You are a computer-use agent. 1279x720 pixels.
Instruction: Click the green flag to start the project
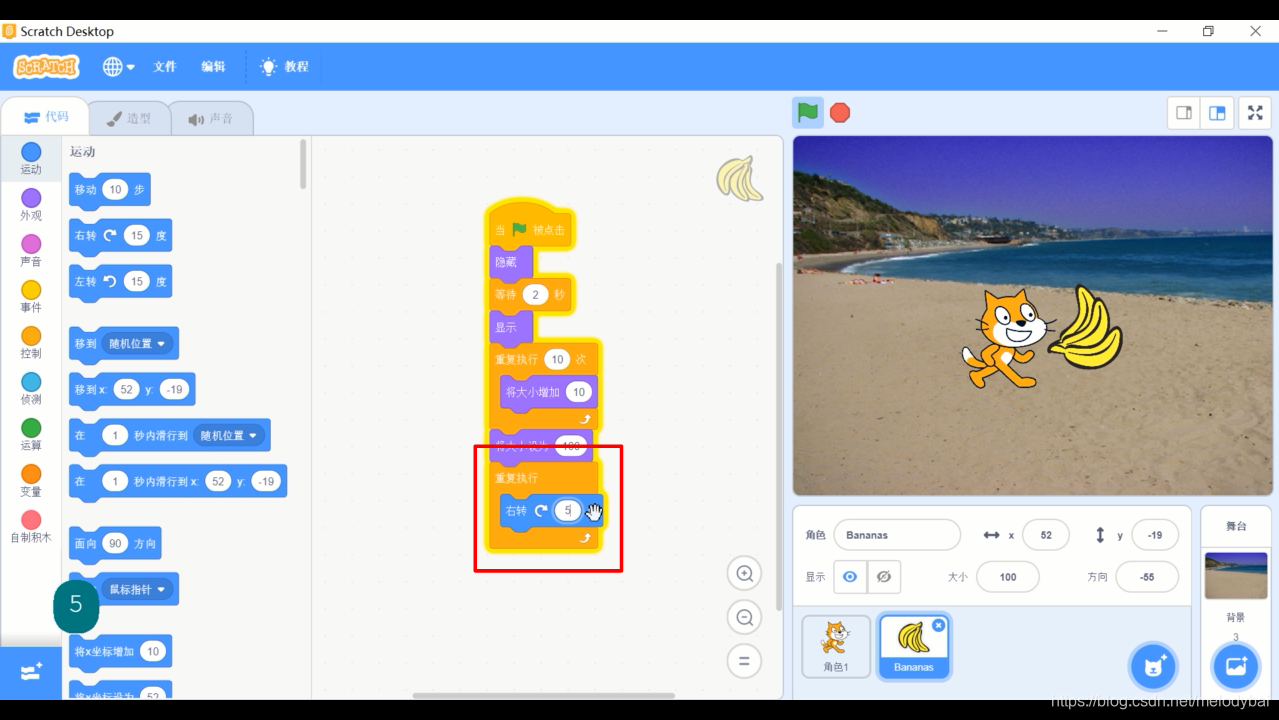click(x=808, y=112)
